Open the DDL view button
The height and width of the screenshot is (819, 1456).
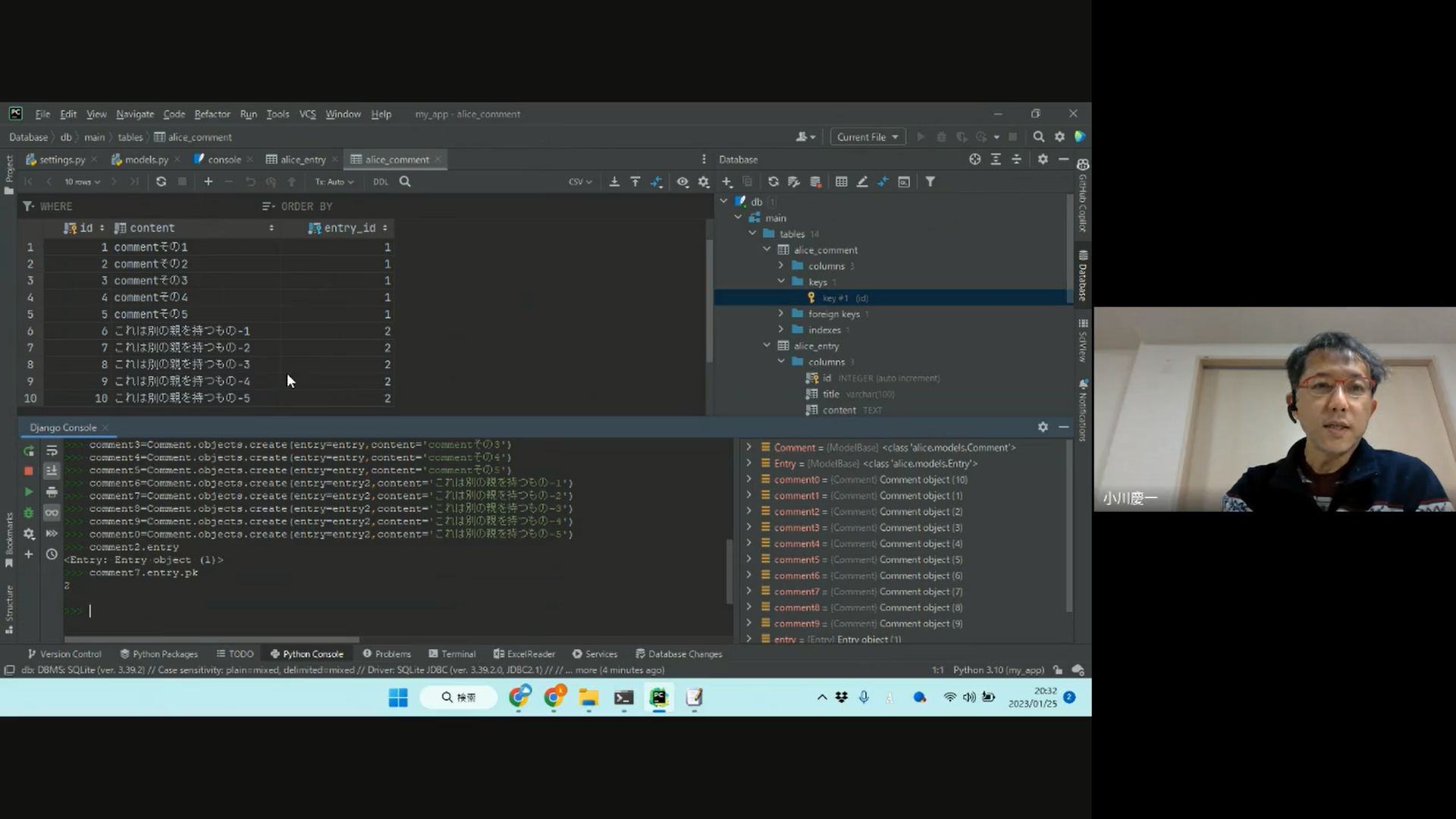point(381,182)
